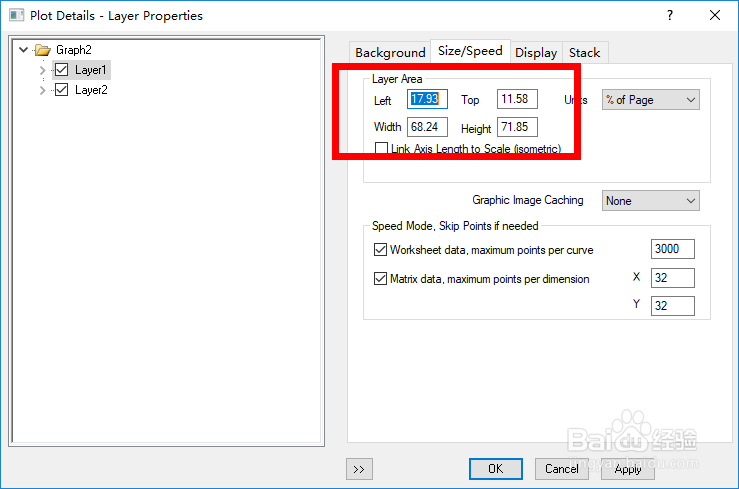The image size is (739, 489).
Task: Open the Units dropdown
Action: 650,100
